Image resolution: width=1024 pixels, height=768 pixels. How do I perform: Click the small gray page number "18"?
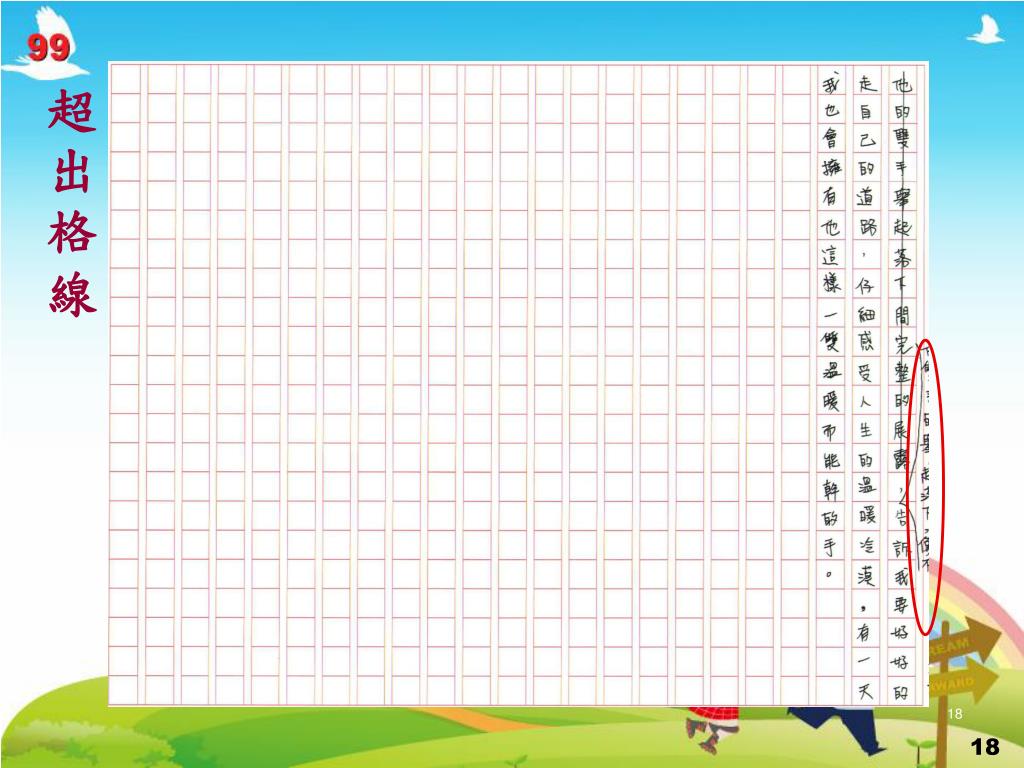[x=955, y=714]
